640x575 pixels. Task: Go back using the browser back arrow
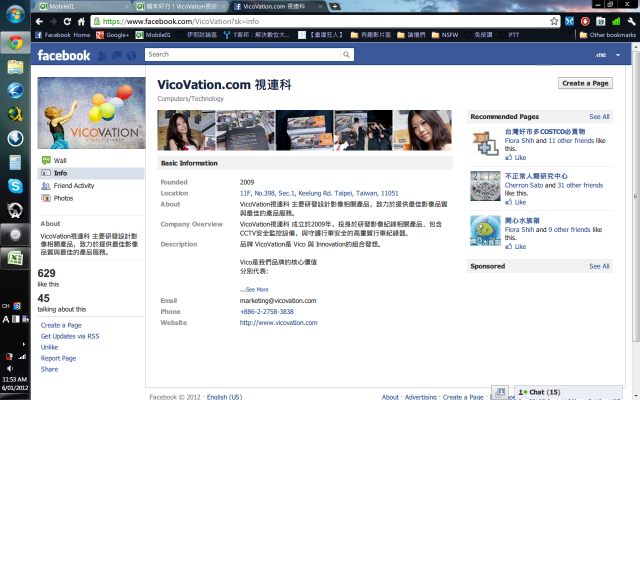[39, 22]
